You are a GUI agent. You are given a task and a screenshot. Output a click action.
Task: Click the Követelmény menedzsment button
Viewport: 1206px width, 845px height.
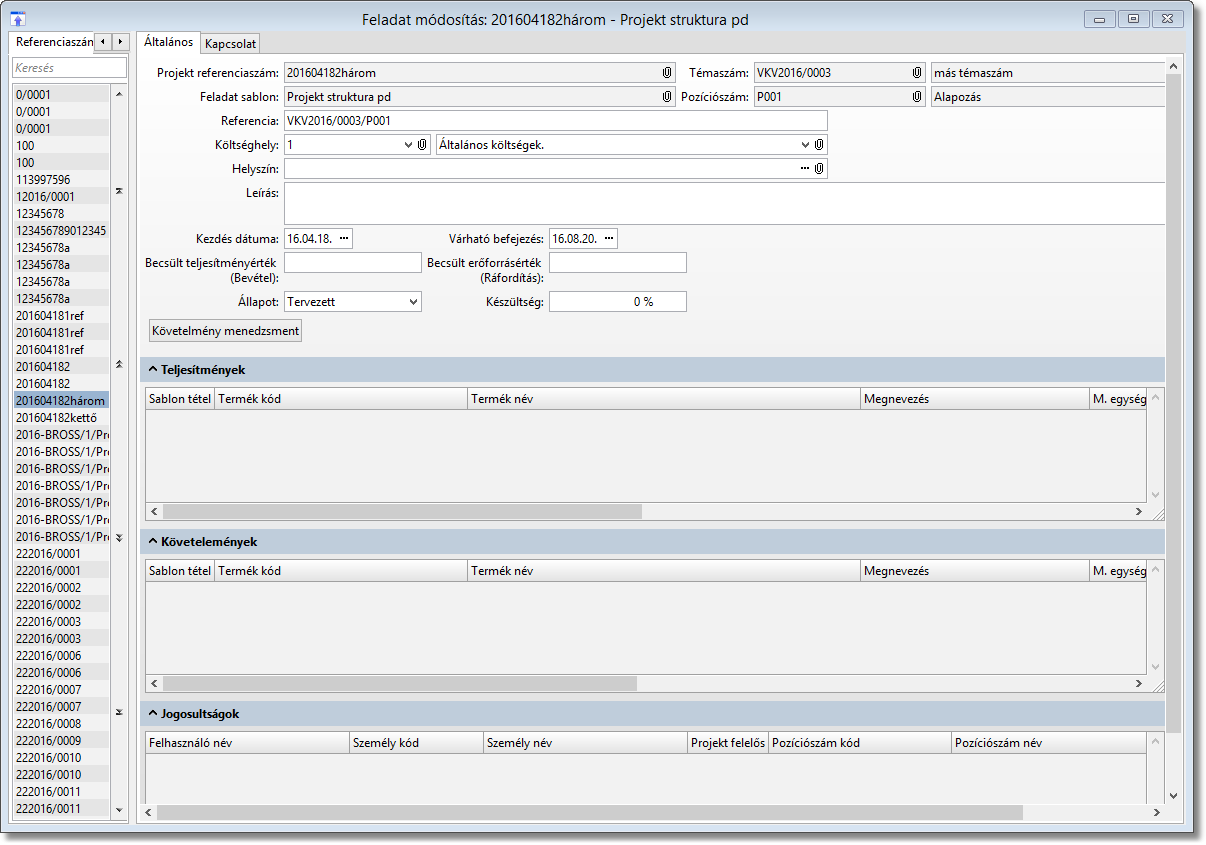click(224, 330)
